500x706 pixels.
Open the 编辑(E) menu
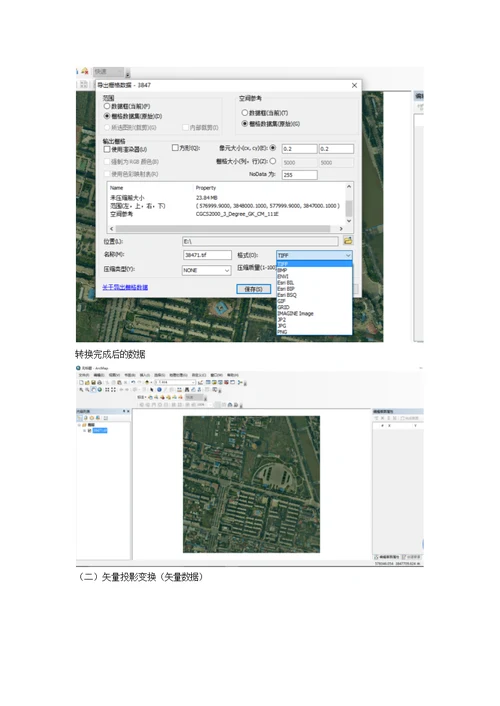[99, 375]
